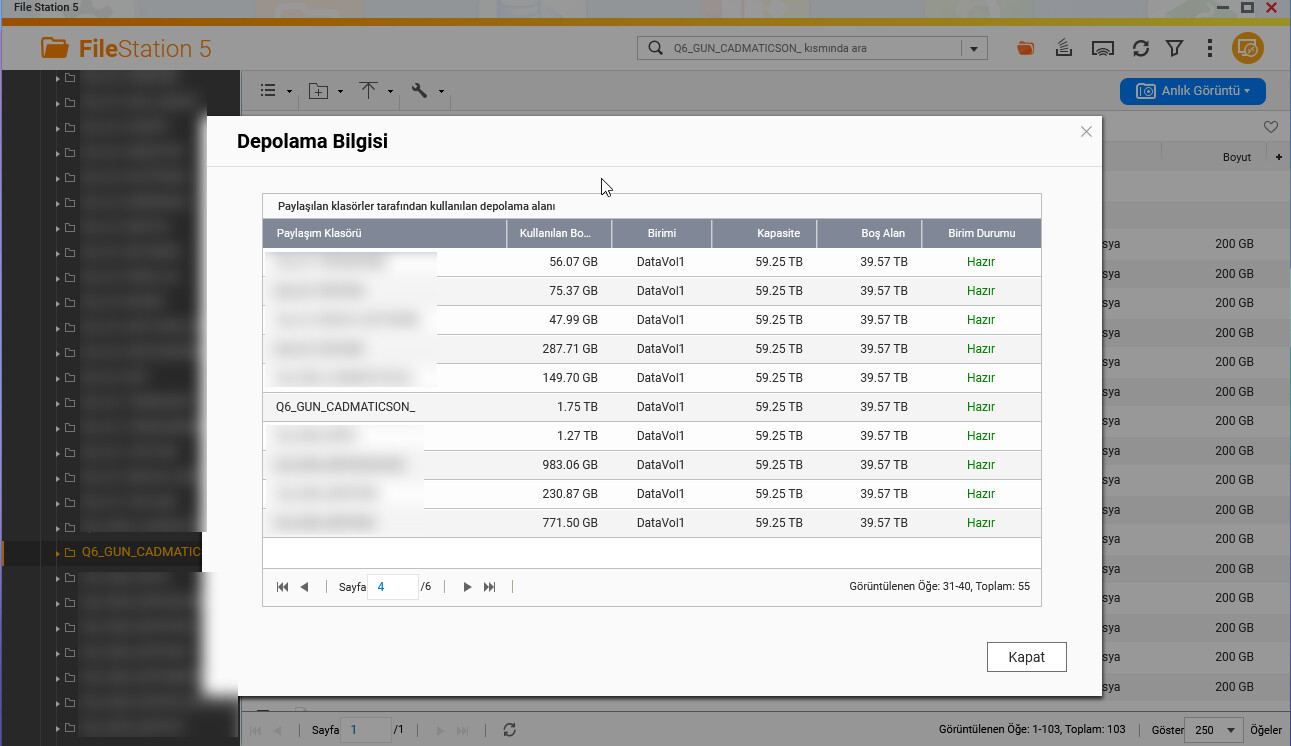1291x746 pixels.
Task: Select the Q6_GUN_CADMATICSON_ row in the storage table
Action: 345,407
